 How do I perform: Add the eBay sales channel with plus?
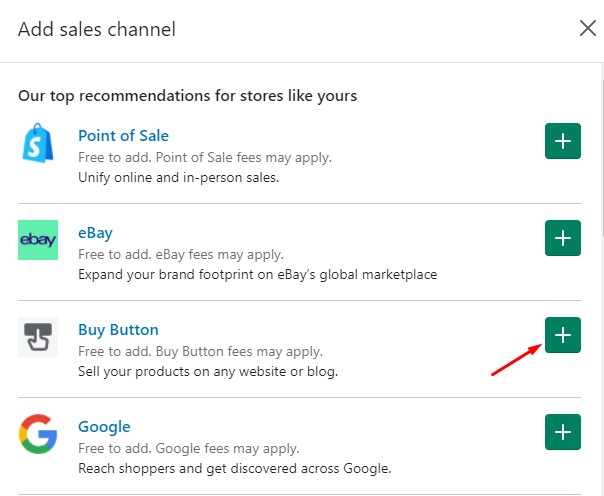click(563, 238)
